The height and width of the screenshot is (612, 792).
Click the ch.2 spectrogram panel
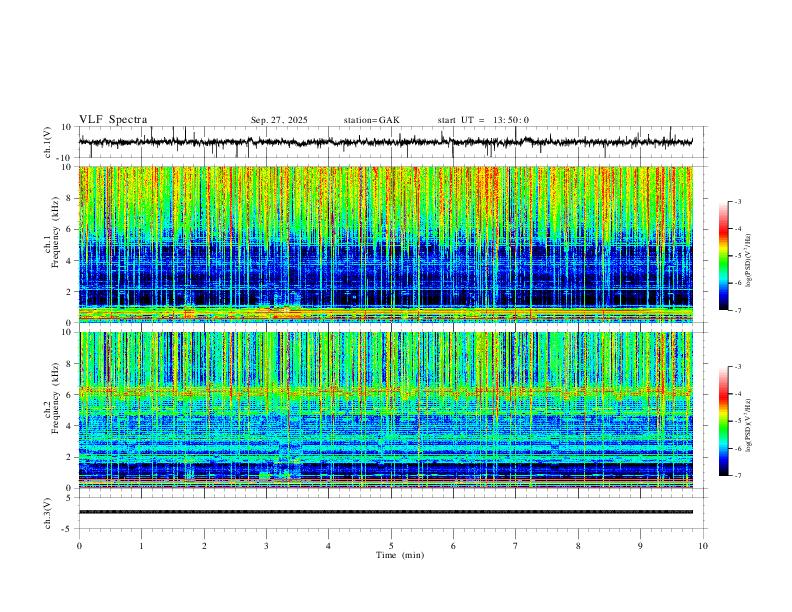point(385,410)
